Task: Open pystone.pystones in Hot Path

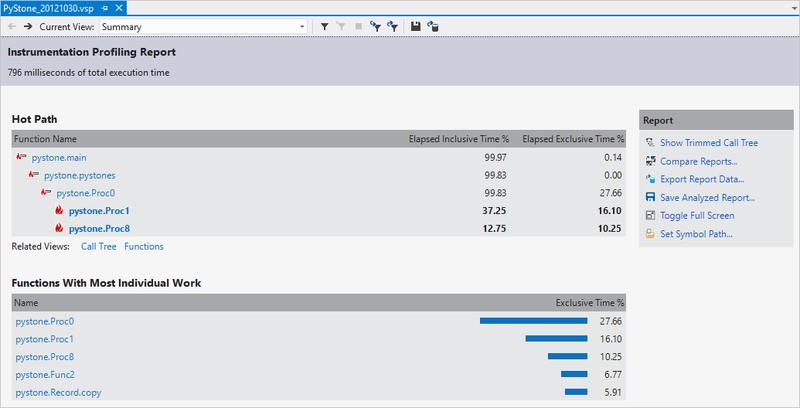Action: pyautogui.click(x=80, y=175)
